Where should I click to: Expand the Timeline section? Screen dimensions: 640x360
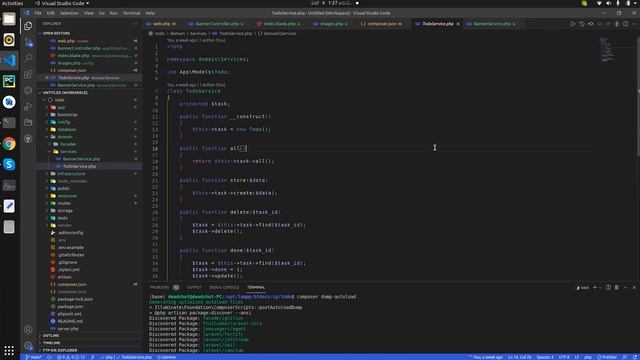pyautogui.click(x=51, y=343)
